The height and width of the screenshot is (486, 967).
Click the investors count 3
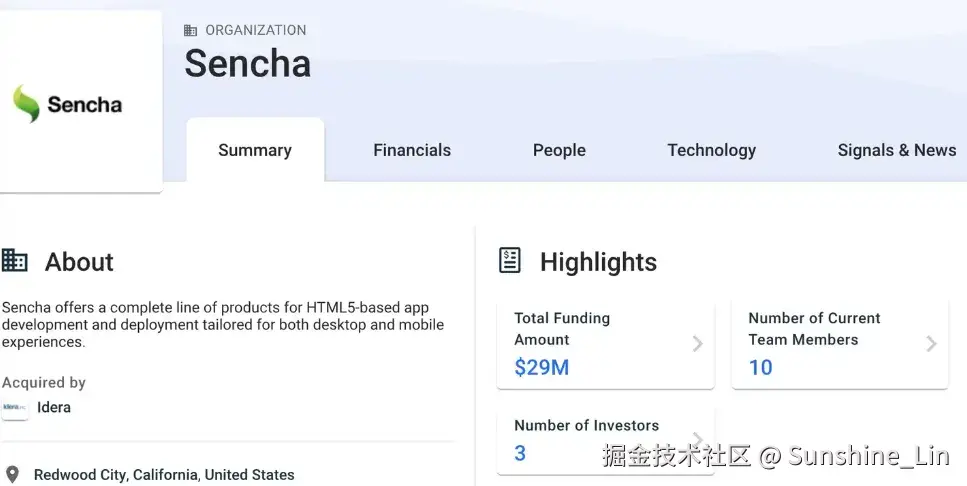pos(520,453)
